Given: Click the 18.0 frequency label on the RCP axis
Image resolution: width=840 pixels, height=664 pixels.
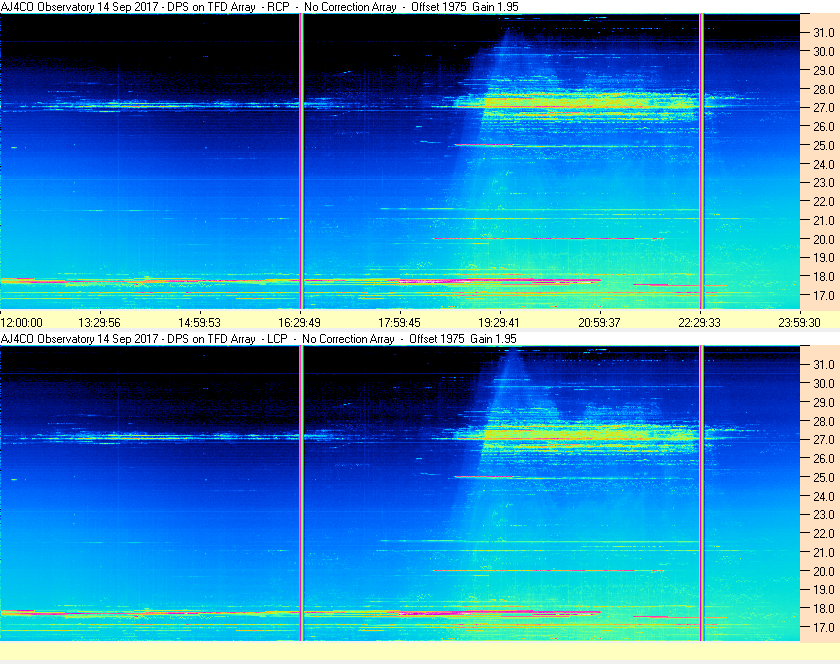Looking at the screenshot, I should point(824,277).
